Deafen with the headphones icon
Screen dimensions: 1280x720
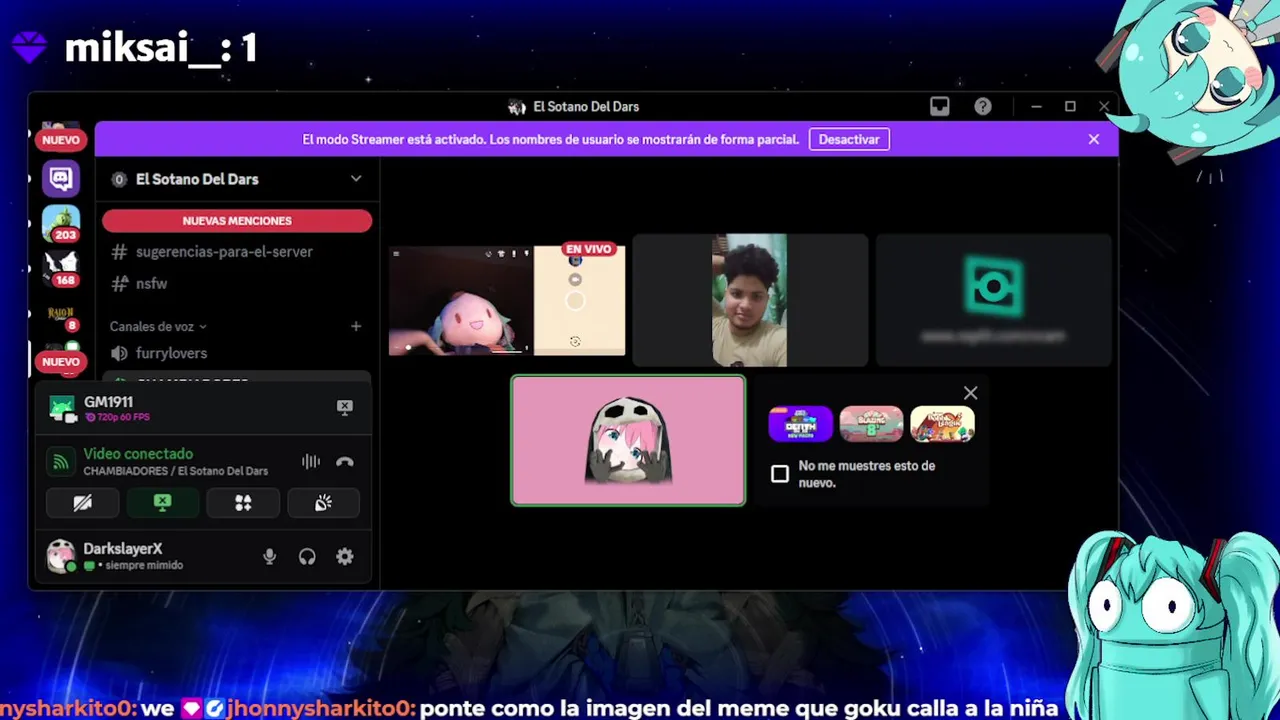coord(307,557)
